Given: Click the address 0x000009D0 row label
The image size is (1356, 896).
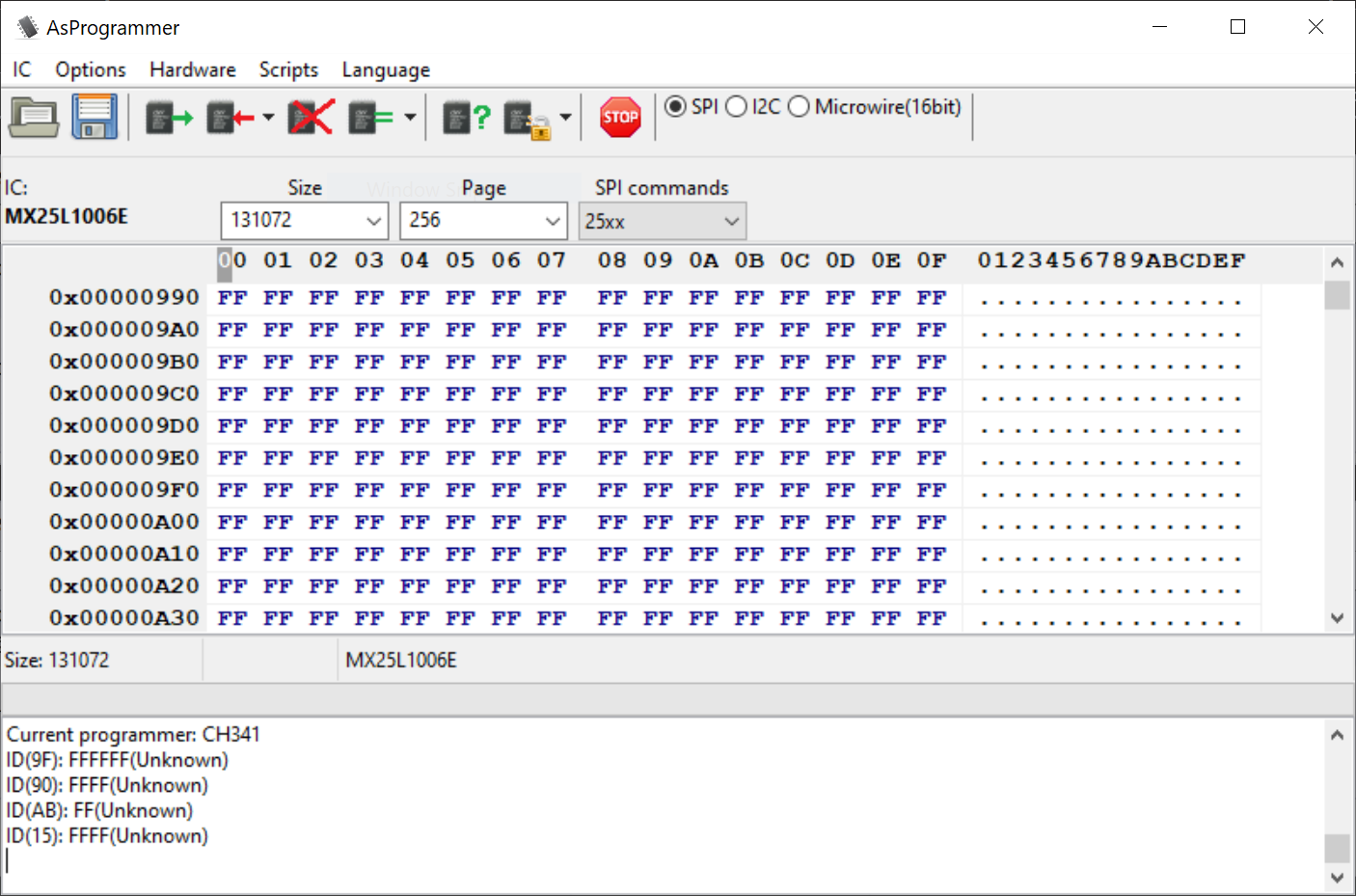Looking at the screenshot, I should click(x=124, y=425).
